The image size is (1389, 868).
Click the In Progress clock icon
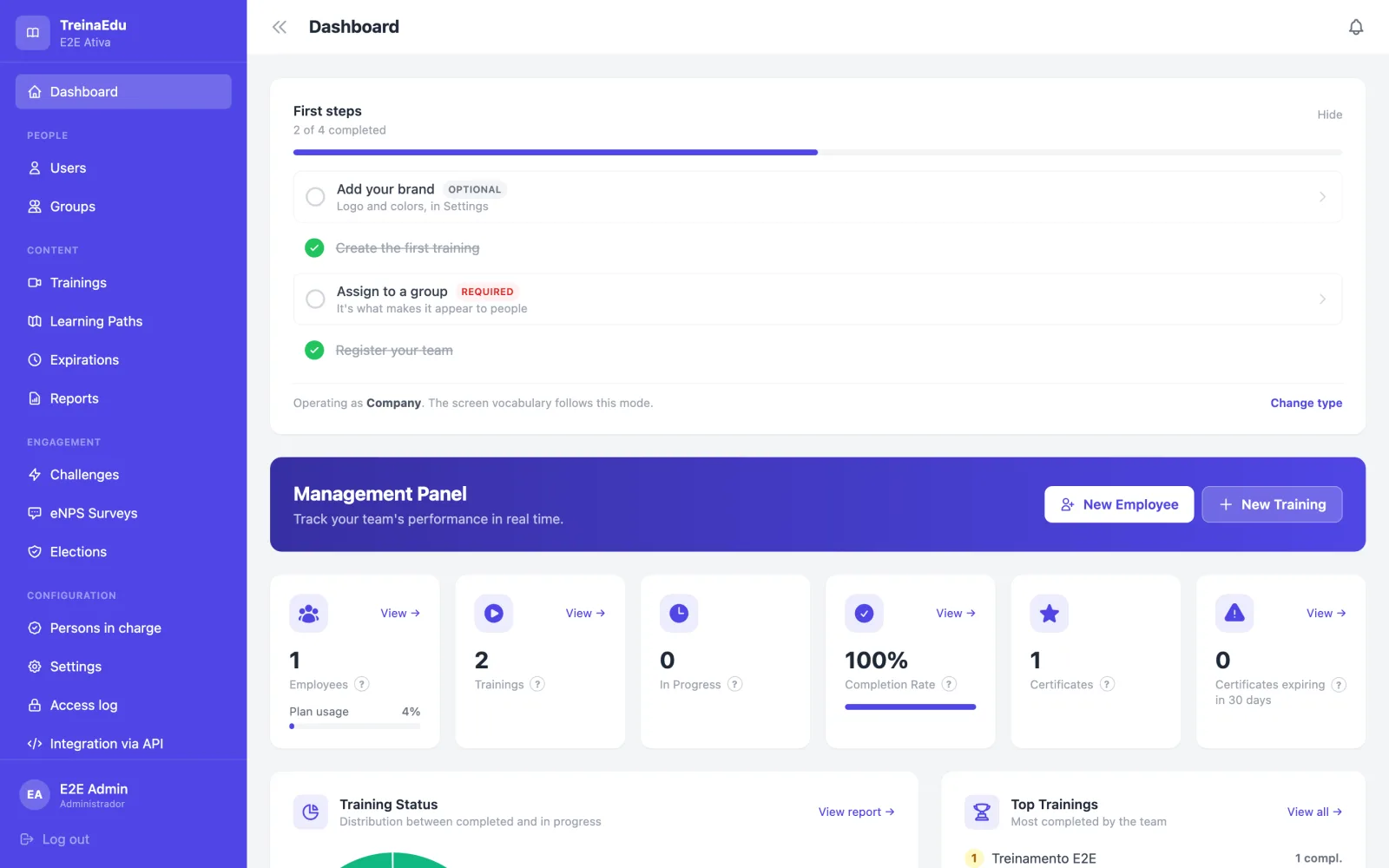point(679,614)
